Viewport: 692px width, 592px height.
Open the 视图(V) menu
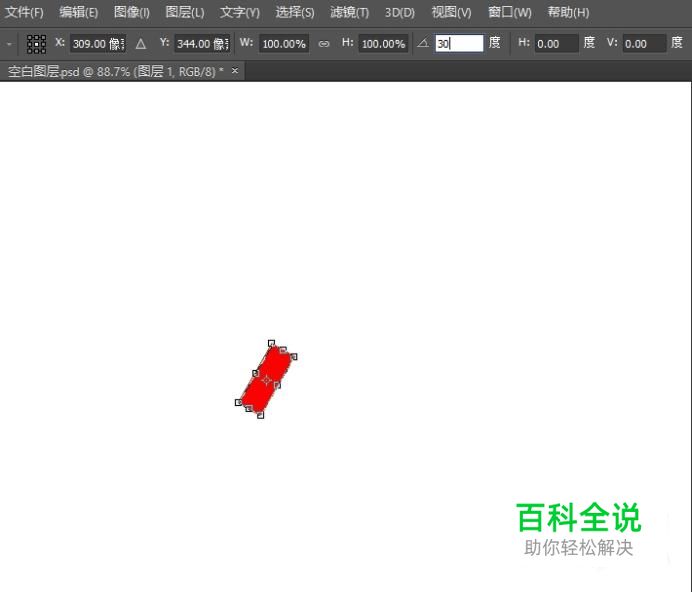[x=451, y=12]
